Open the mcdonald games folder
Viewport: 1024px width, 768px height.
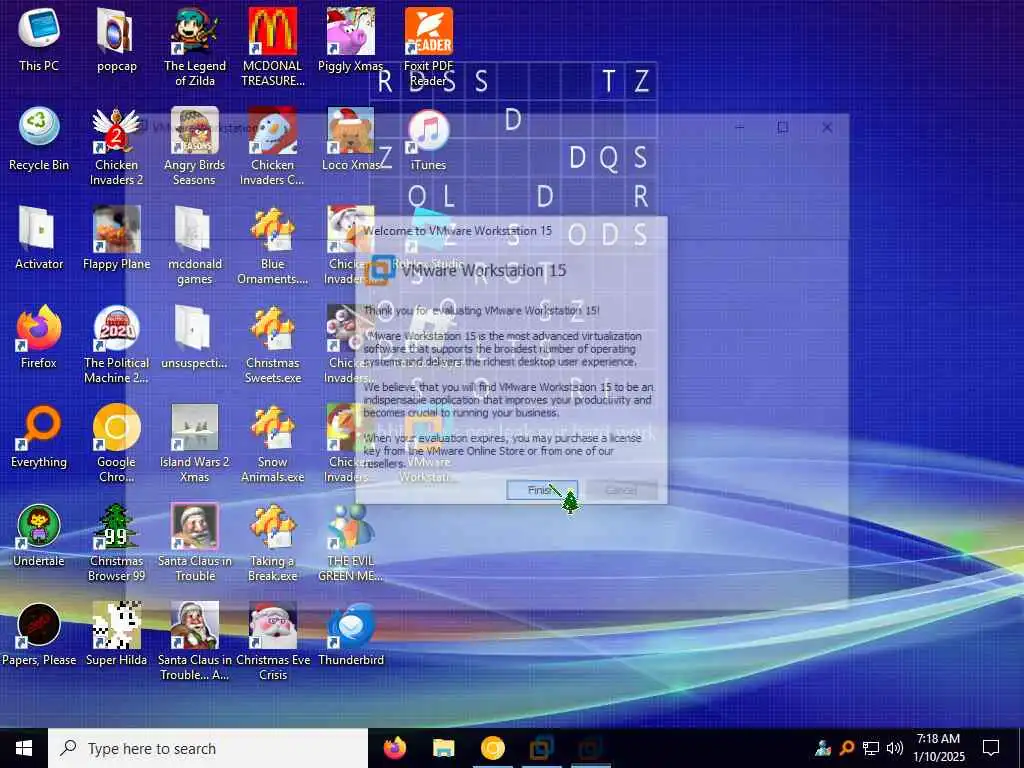(195, 246)
